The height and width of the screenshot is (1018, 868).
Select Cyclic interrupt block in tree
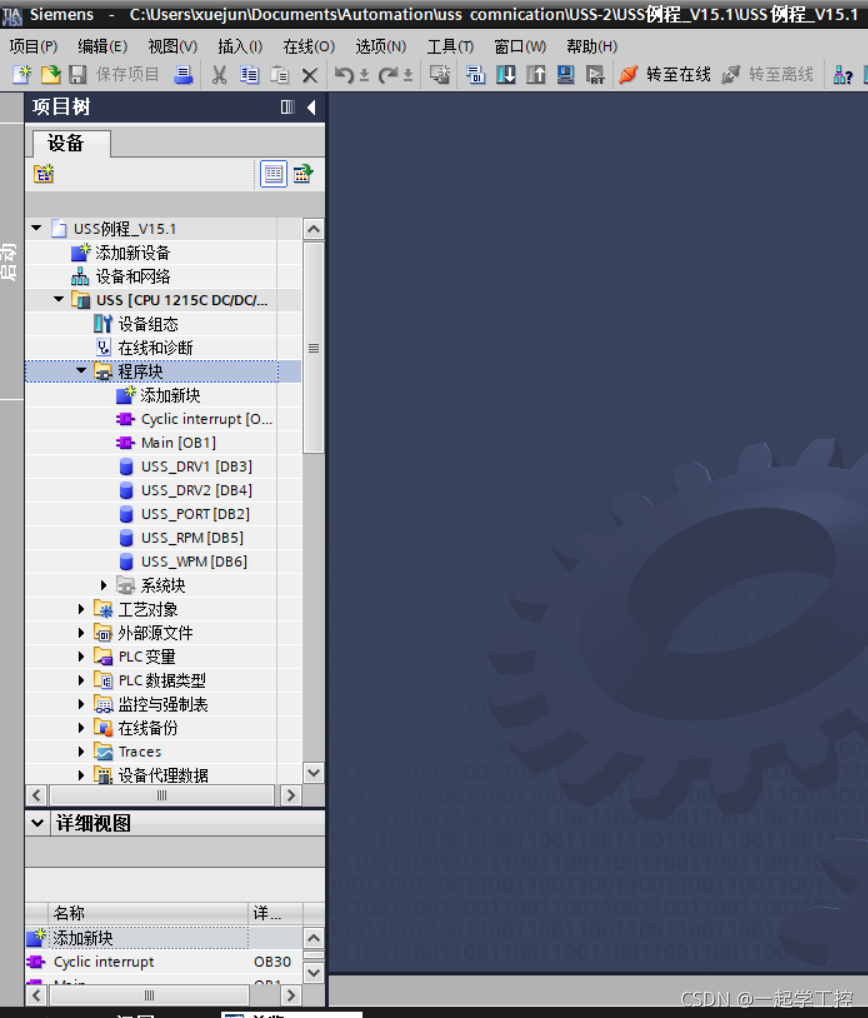tap(206, 419)
